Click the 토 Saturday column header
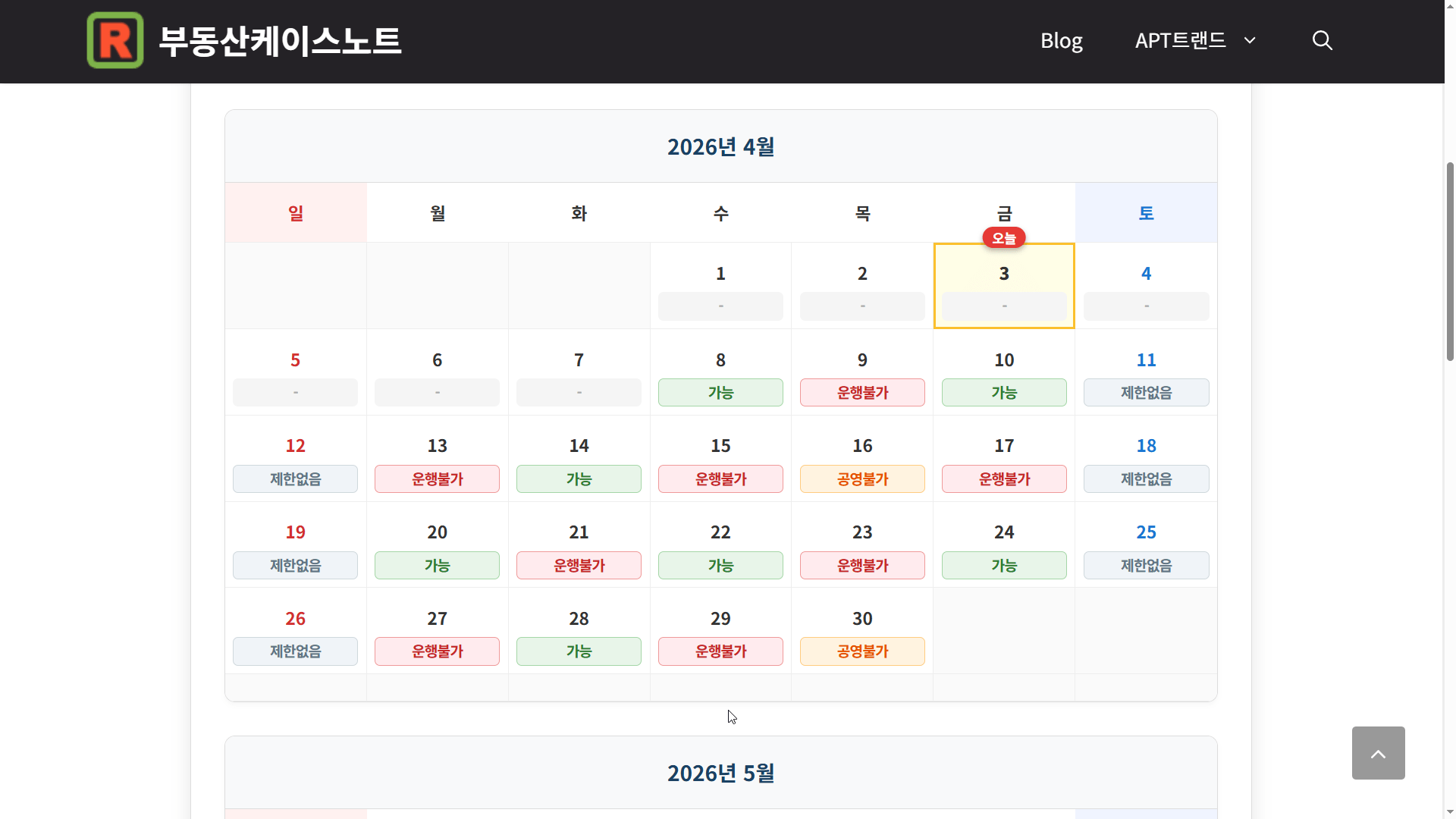Screen dimensions: 1456x819 click(x=1146, y=213)
